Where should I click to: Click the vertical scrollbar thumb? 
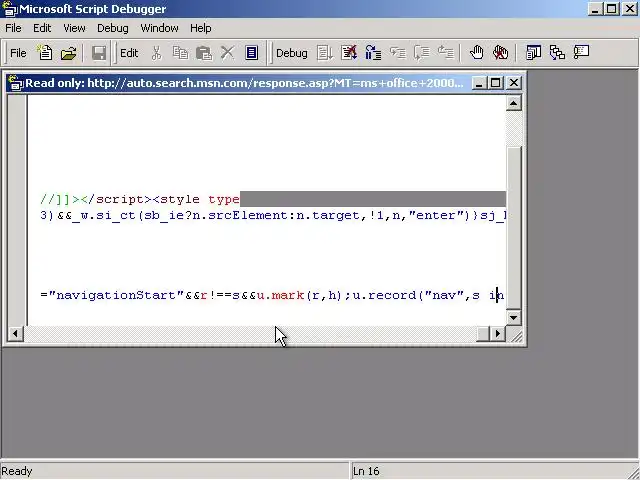[513, 228]
